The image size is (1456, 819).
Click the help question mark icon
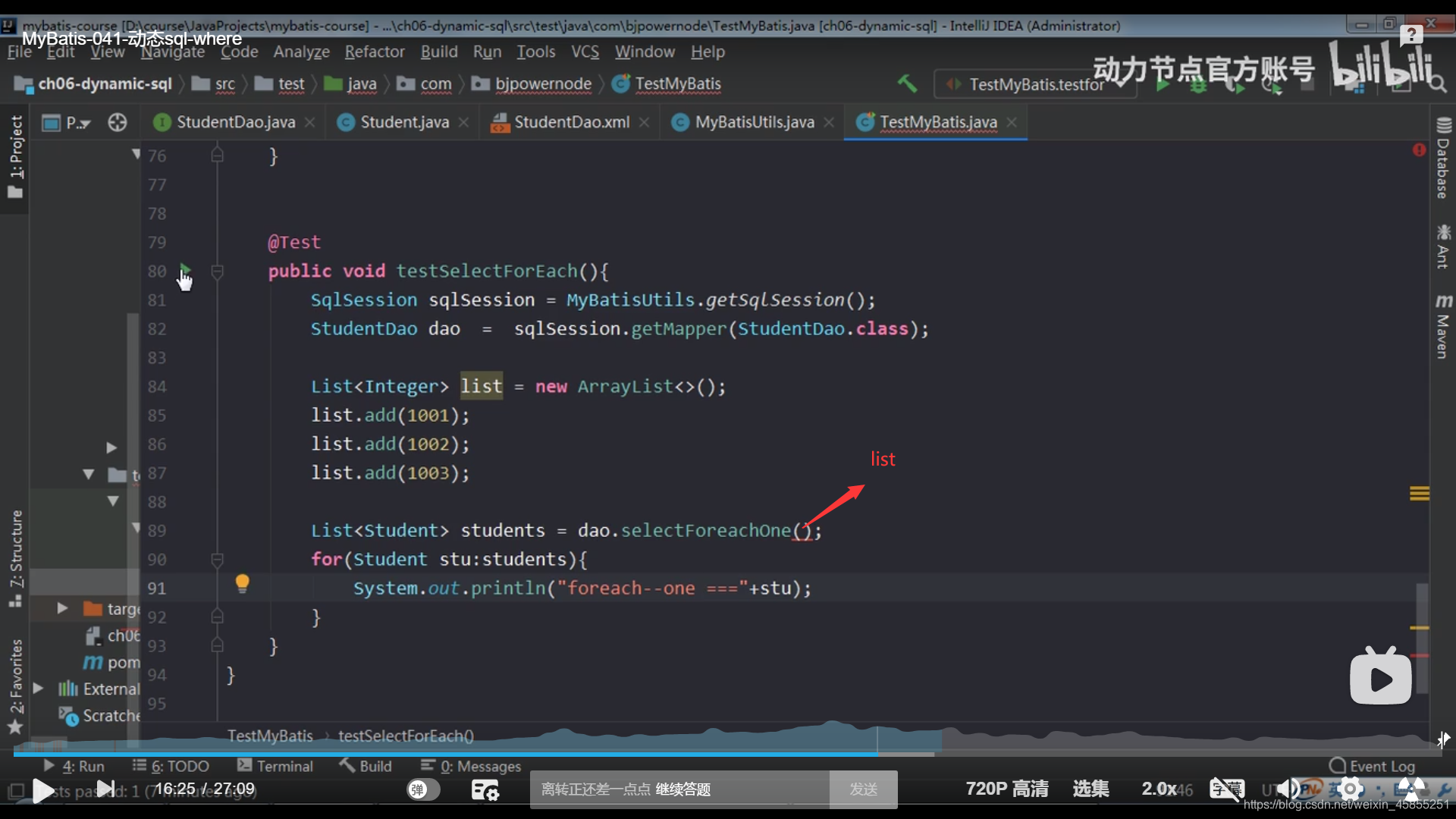(1411, 34)
